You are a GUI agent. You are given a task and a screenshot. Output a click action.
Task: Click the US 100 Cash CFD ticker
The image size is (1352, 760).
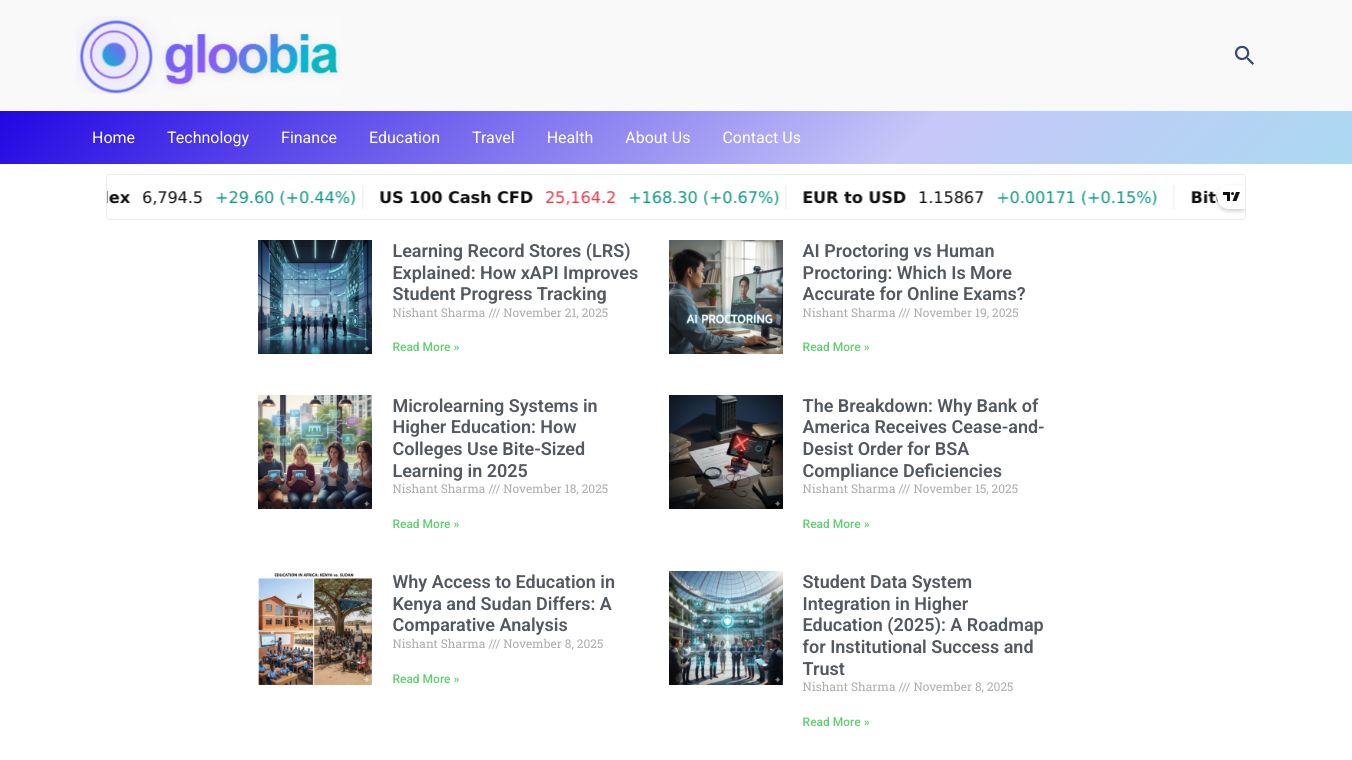tap(456, 198)
